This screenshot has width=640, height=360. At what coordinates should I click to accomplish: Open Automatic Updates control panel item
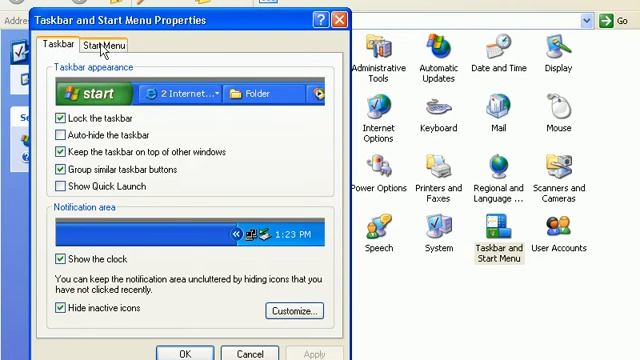tap(438, 46)
